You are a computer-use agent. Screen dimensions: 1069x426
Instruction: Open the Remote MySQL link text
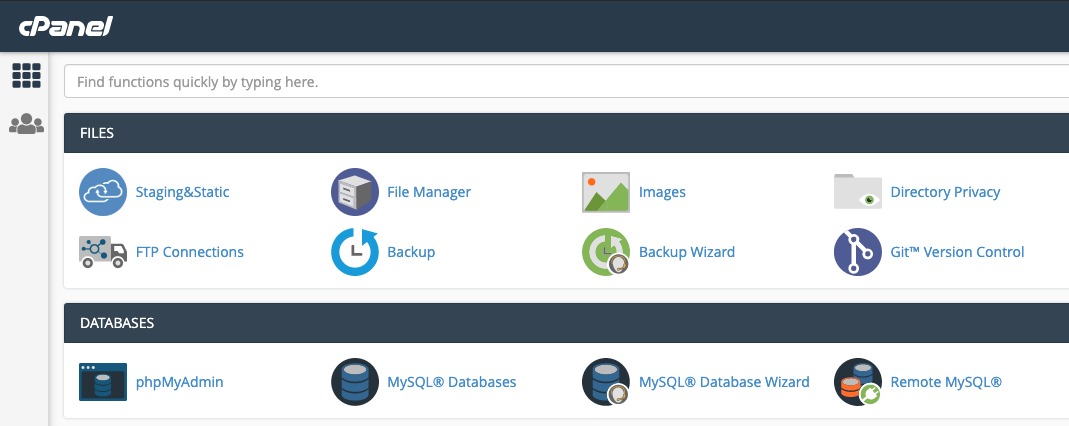coord(946,382)
